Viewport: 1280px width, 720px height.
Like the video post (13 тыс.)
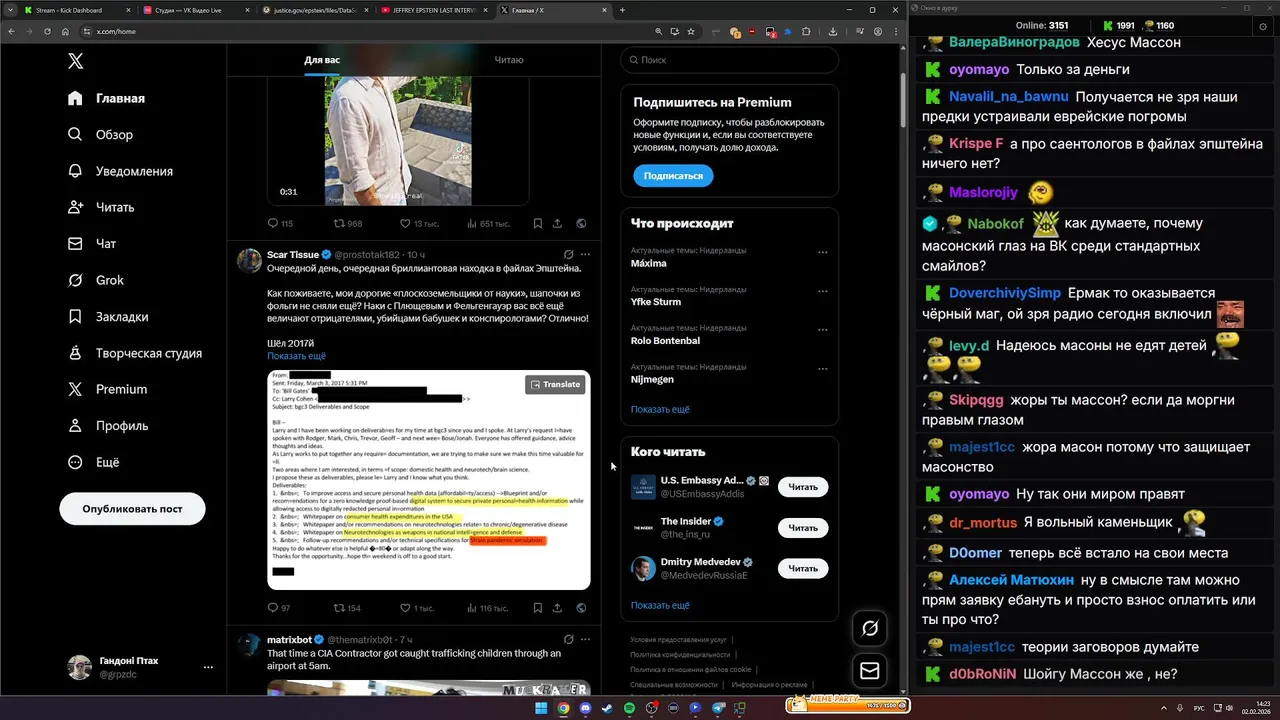[419, 224]
